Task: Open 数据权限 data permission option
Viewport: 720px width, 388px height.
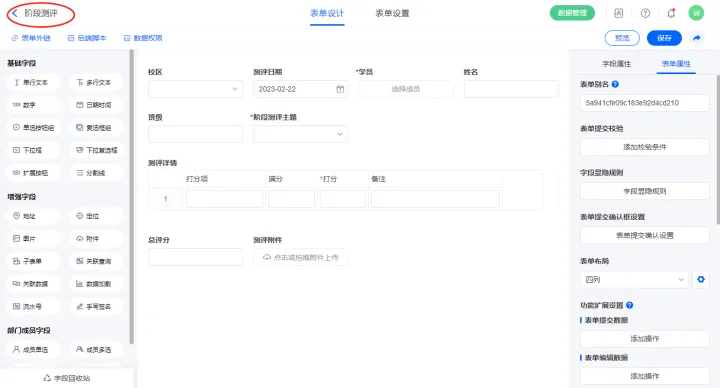Action: tap(143, 38)
